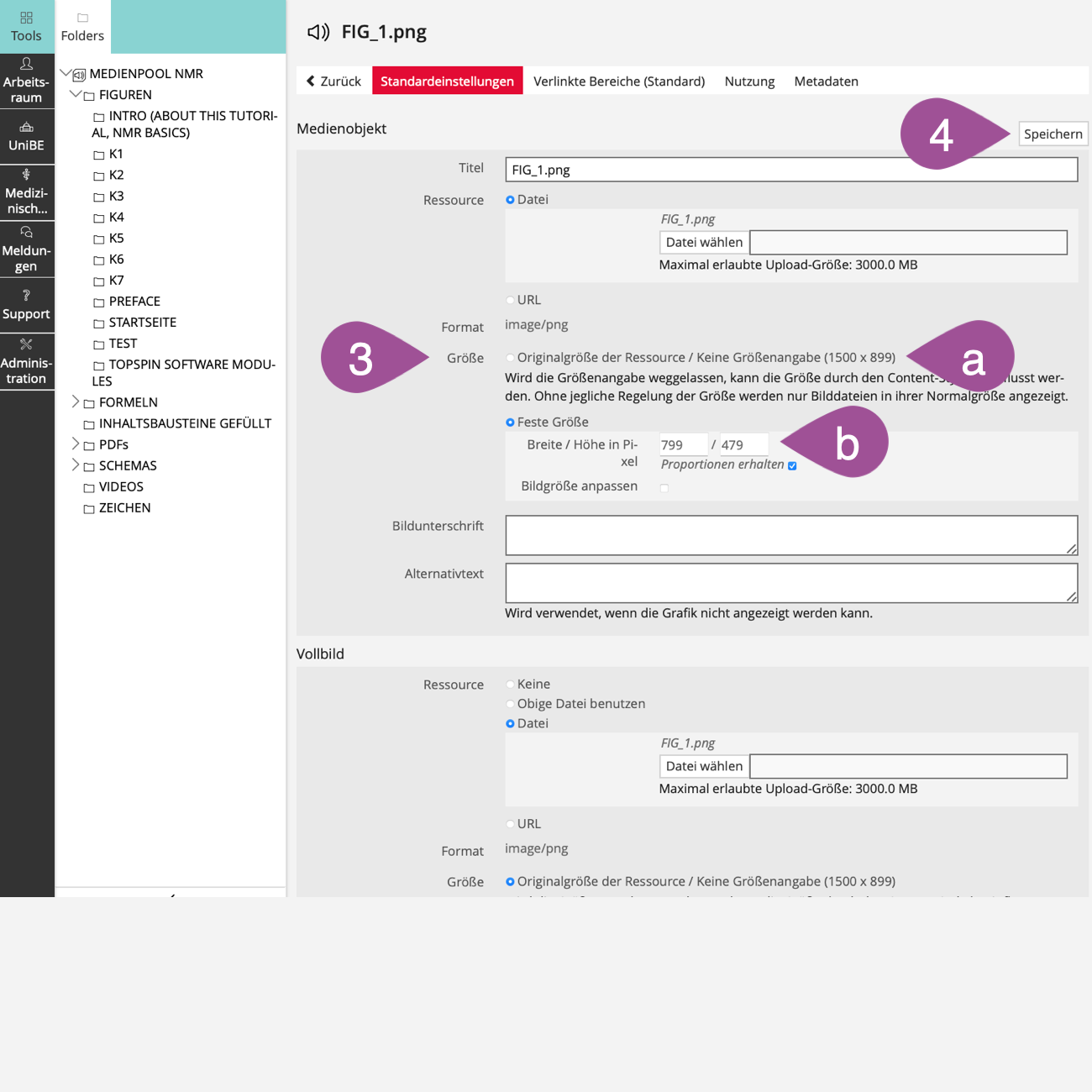Open the Verlinkte Bereiche (Standard) tab
This screenshot has height=1092, width=1092.
tap(618, 81)
